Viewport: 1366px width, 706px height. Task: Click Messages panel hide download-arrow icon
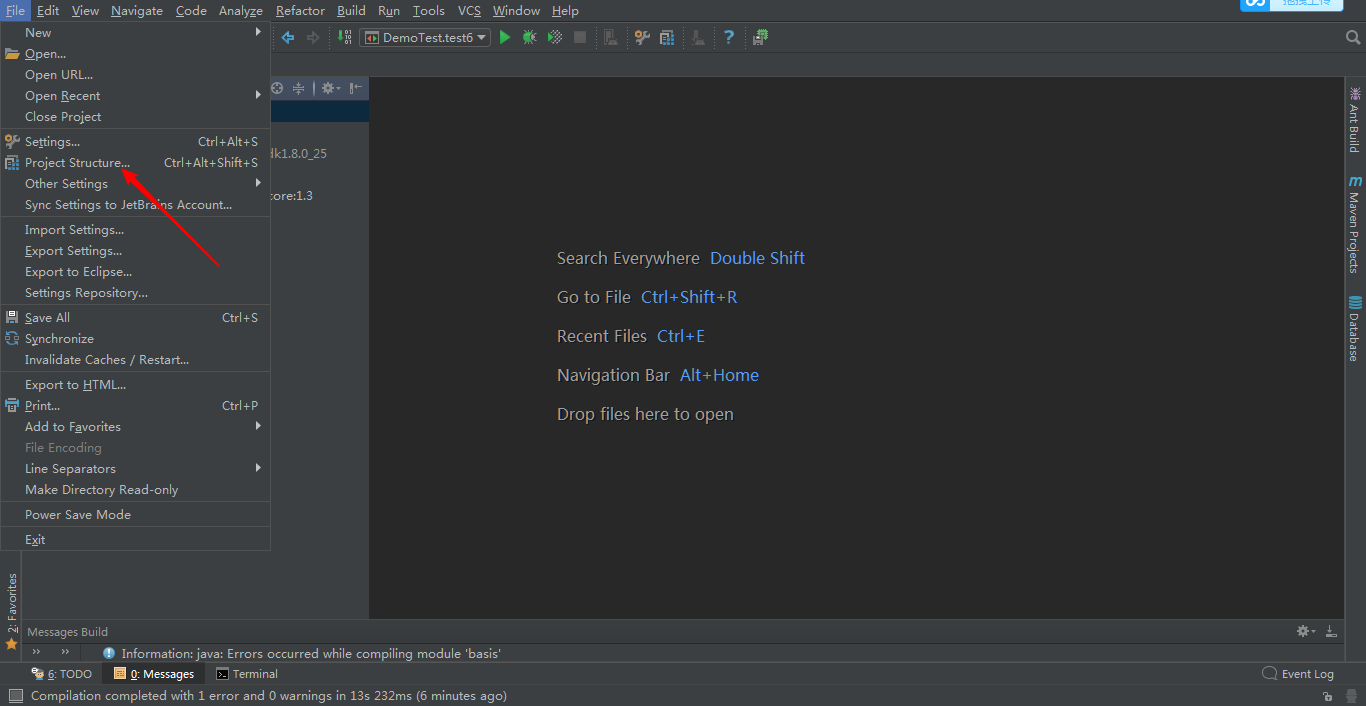pos(1331,631)
